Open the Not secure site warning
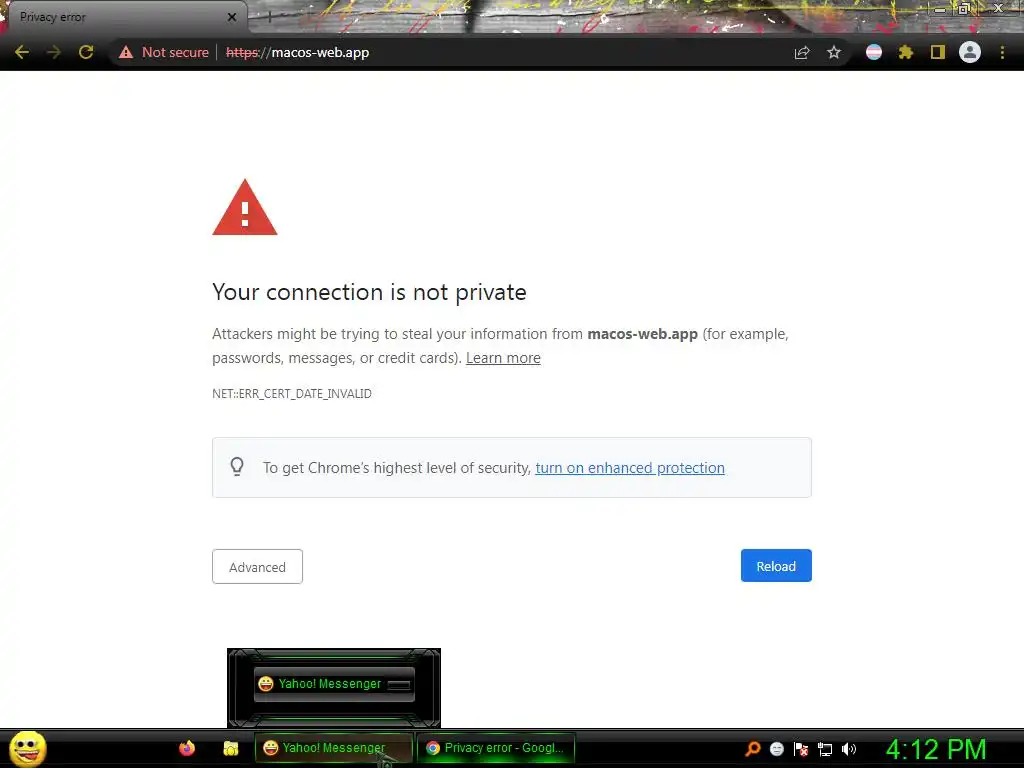Image resolution: width=1024 pixels, height=768 pixels. click(x=163, y=52)
